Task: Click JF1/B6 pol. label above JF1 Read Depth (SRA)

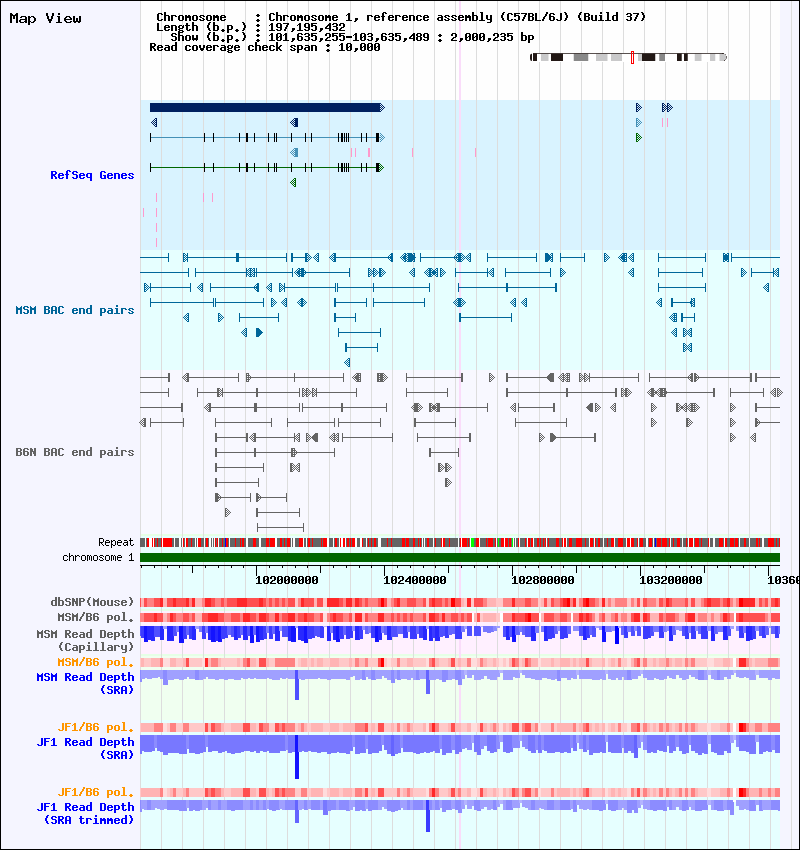Action: click(95, 727)
